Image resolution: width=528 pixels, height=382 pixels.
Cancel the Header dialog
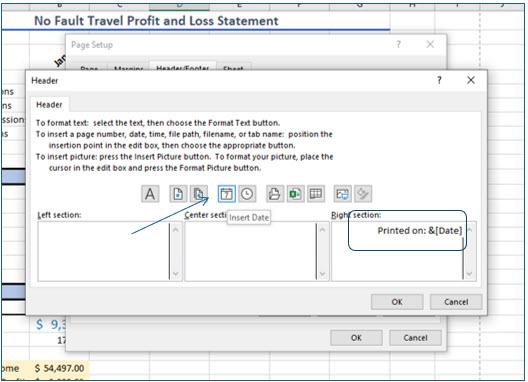(456, 302)
